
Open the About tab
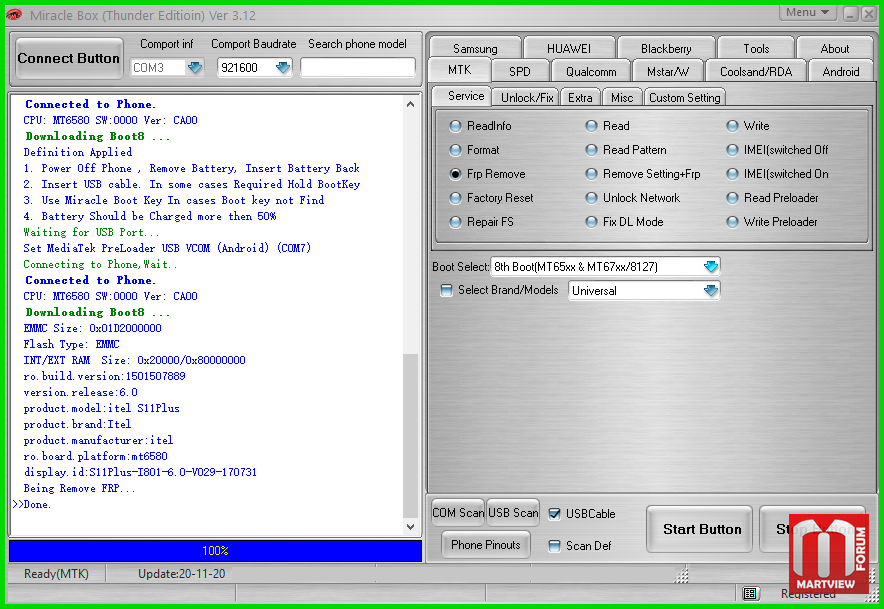[834, 48]
